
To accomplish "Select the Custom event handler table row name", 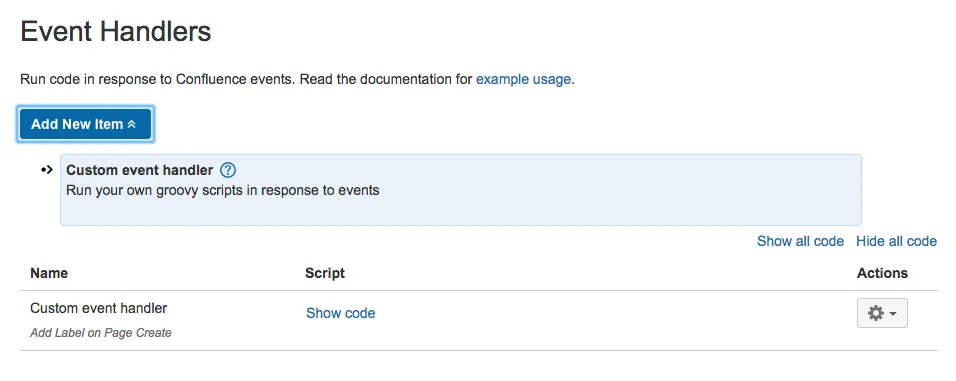I will point(98,308).
